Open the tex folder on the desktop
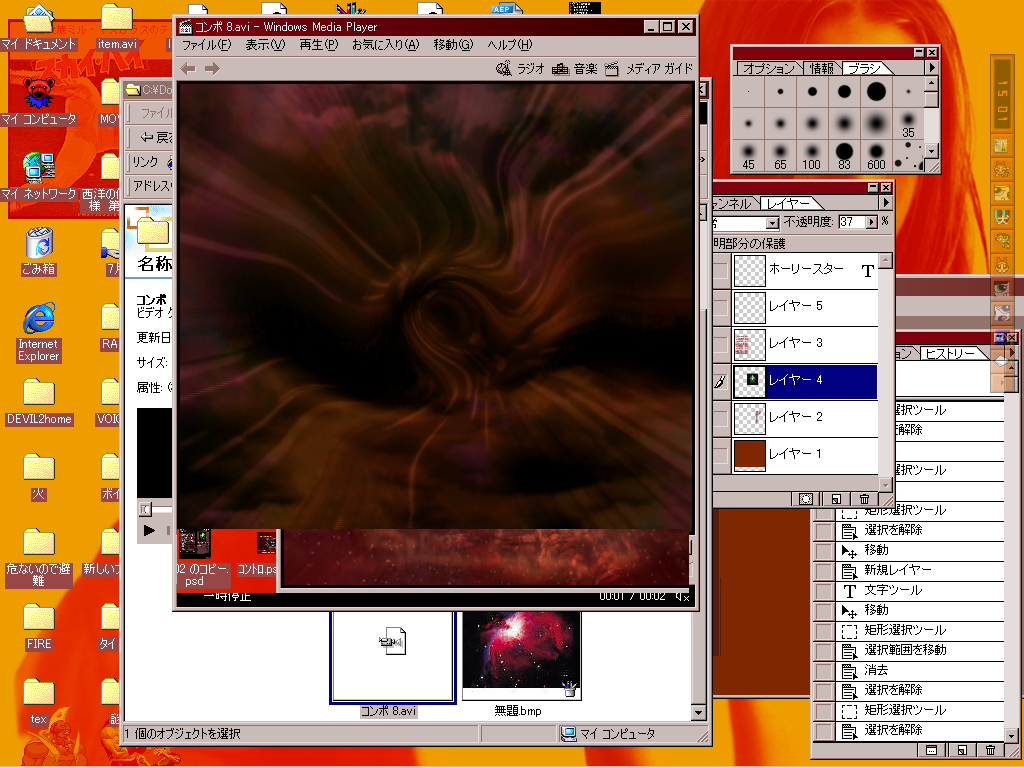 [x=39, y=701]
